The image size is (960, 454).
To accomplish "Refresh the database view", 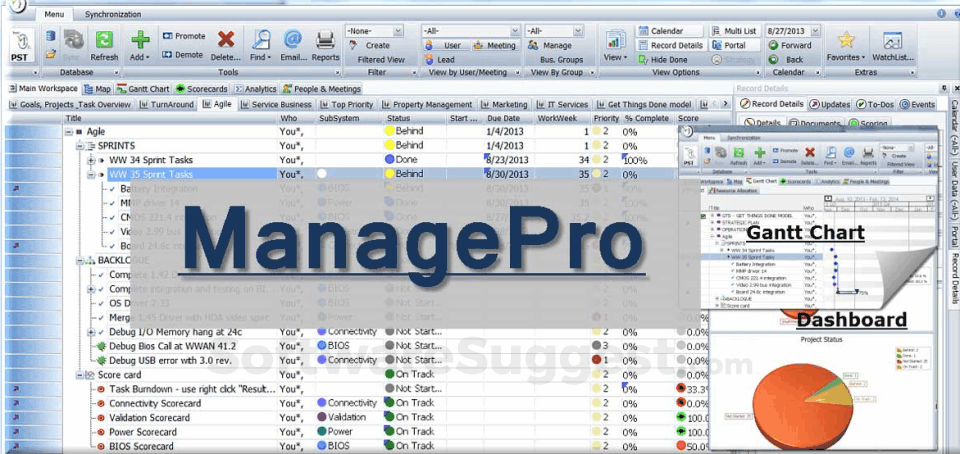I will [104, 46].
